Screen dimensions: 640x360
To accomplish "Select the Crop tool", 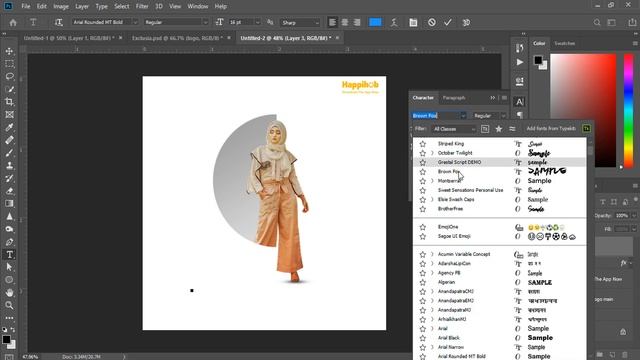I will tap(9, 102).
